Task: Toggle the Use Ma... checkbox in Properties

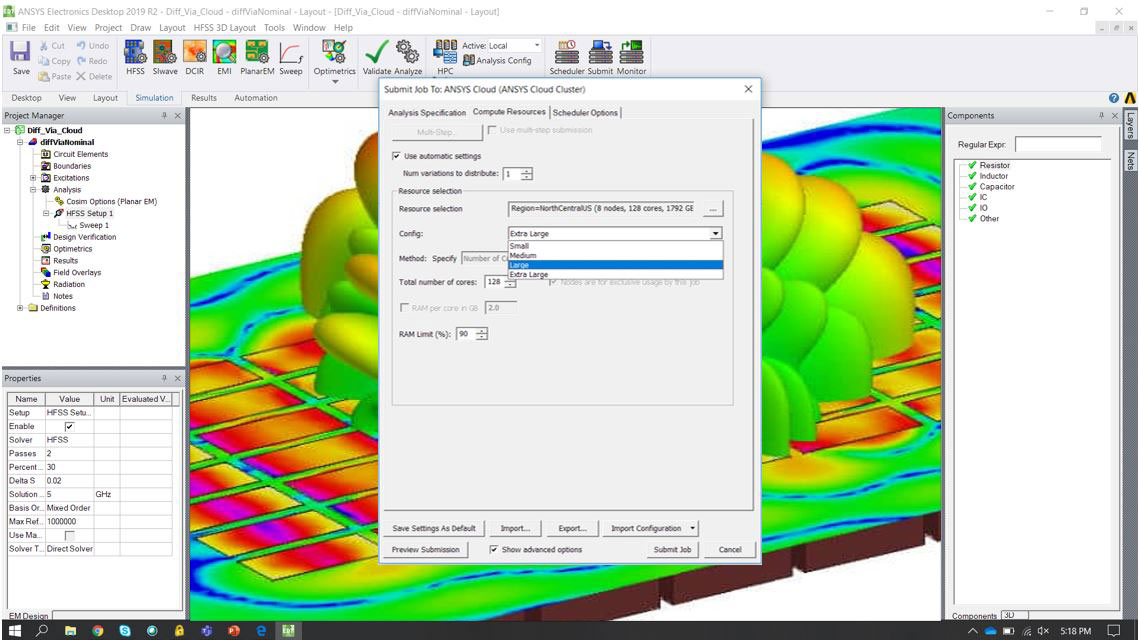Action: point(69,535)
